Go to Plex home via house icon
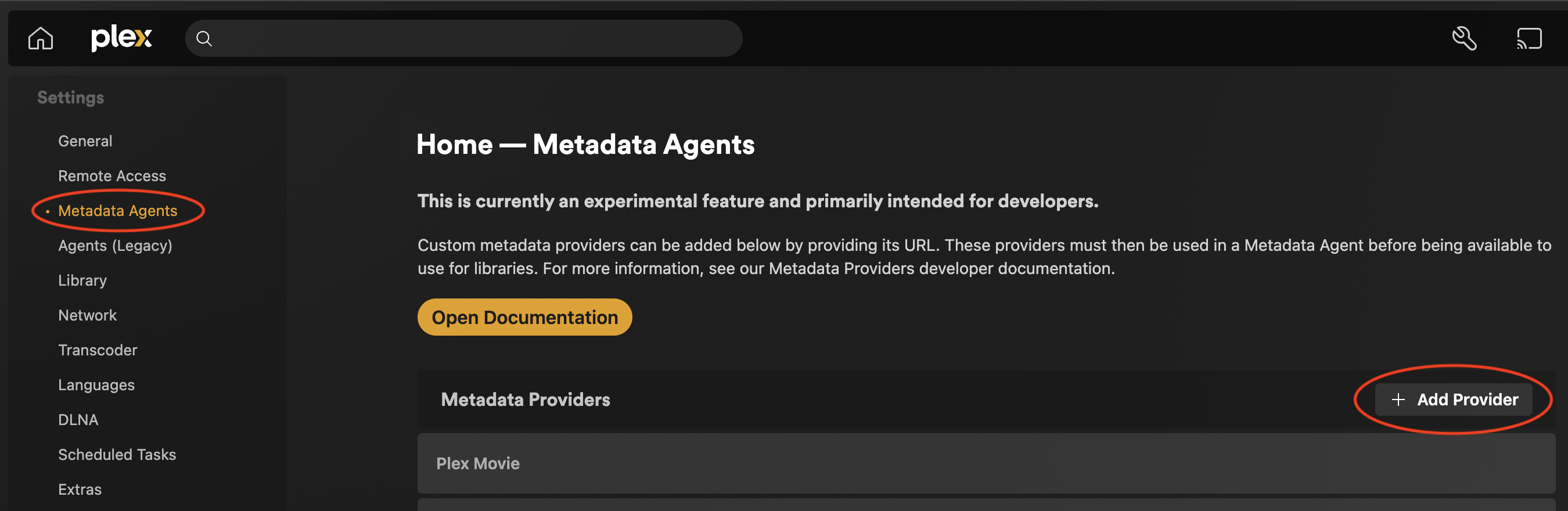 point(41,38)
